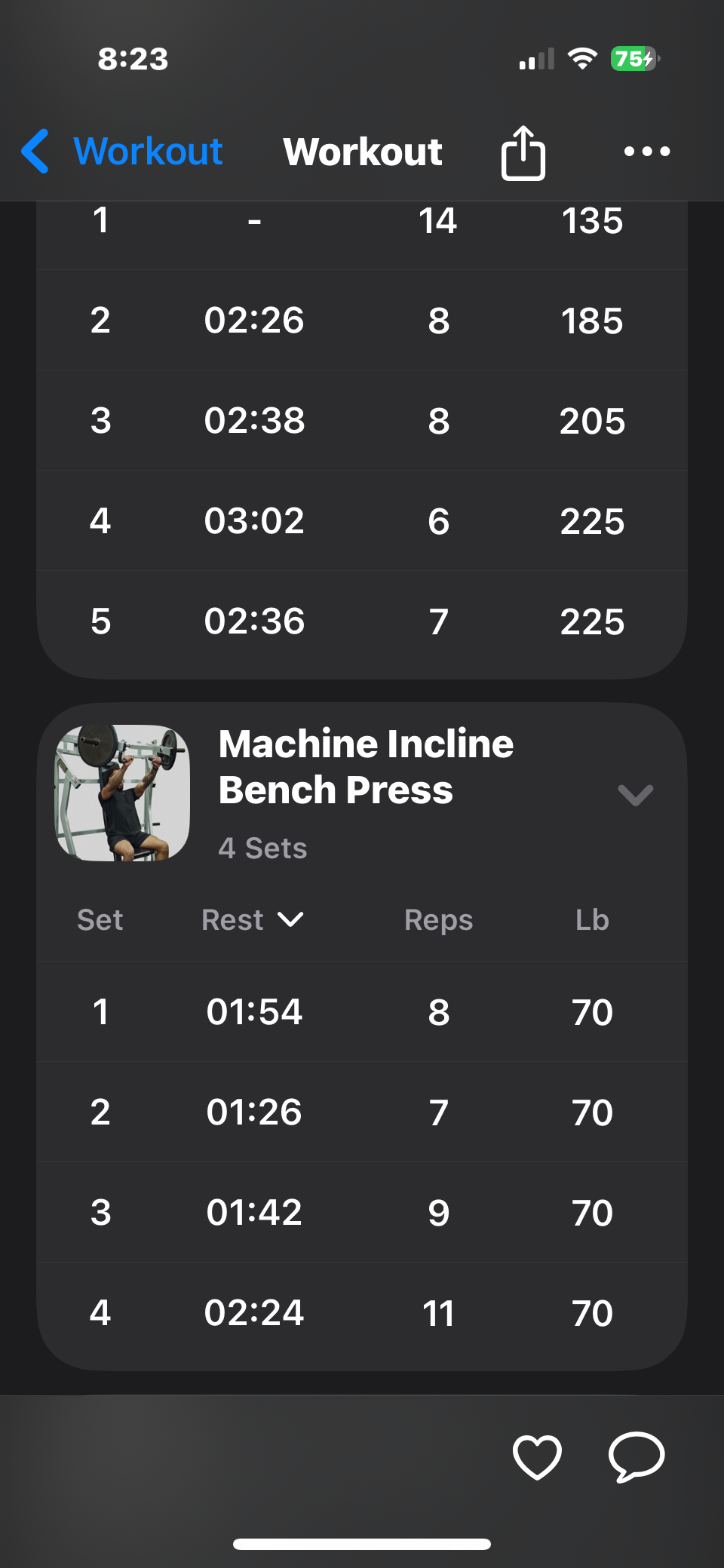Select incline set 1 rest time 01:54
This screenshot has height=1568, width=724.
pyautogui.click(x=254, y=1012)
